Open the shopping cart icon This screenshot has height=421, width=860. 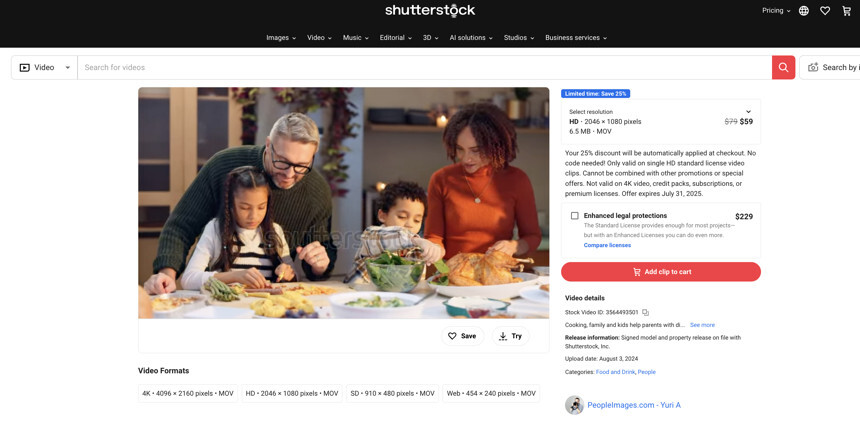pos(846,11)
